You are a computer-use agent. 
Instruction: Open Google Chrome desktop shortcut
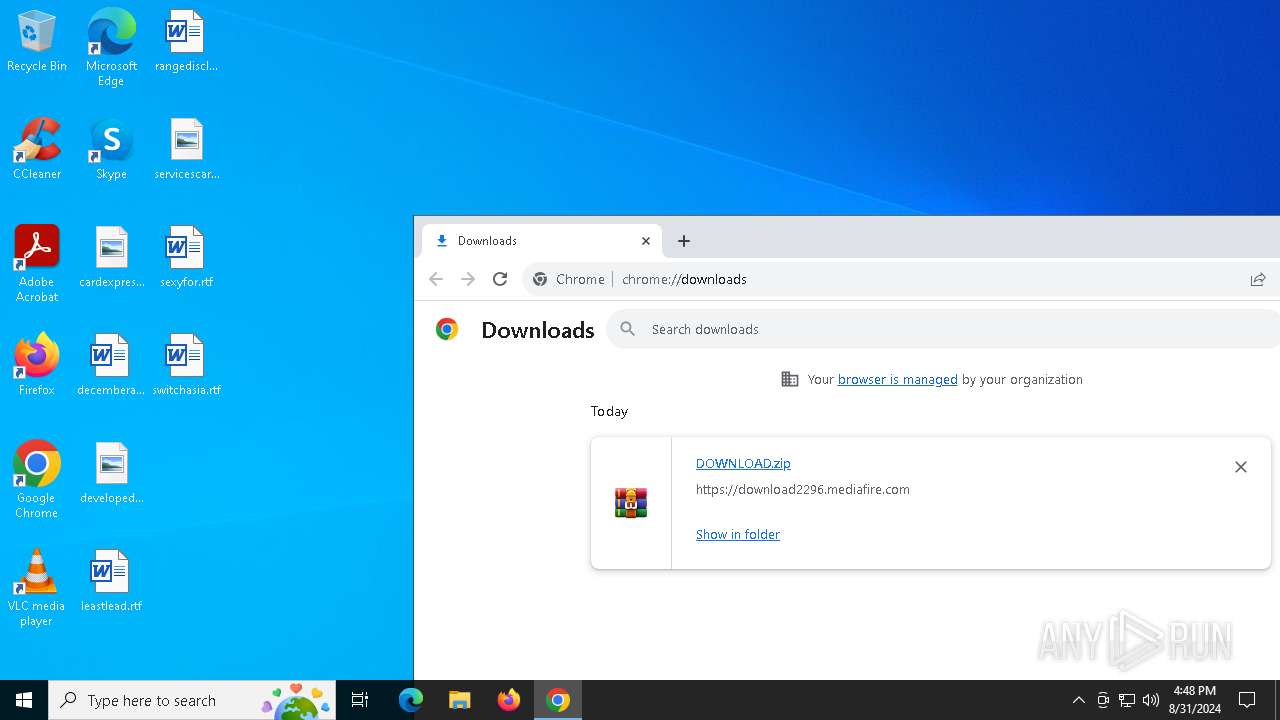point(37,480)
